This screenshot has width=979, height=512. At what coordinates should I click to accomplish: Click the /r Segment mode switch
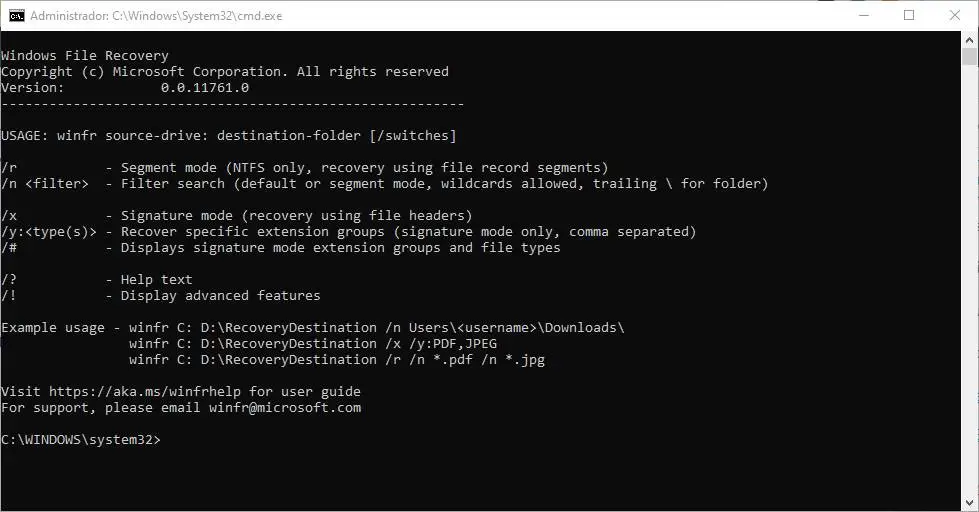click(x=9, y=168)
